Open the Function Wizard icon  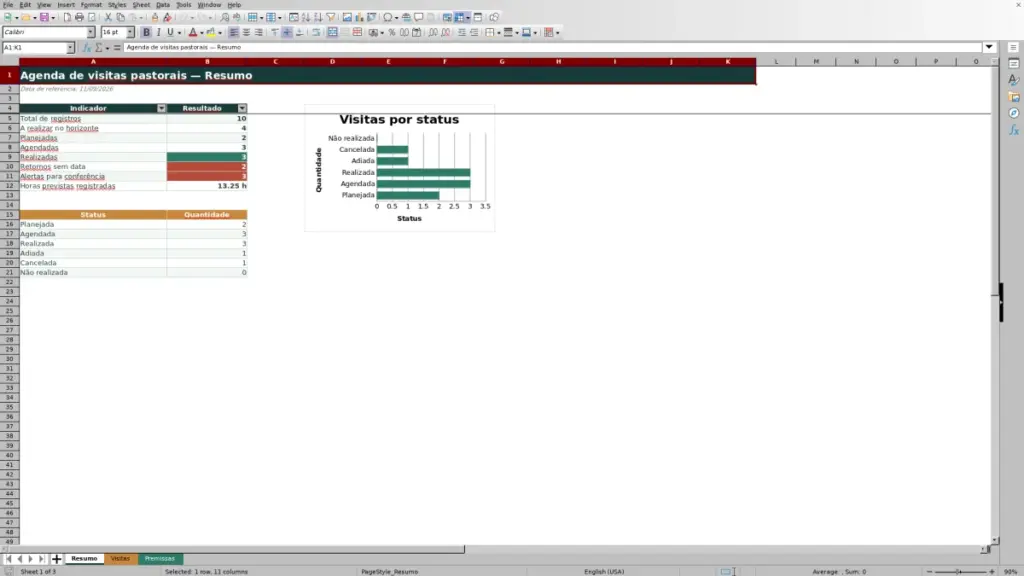[x=86, y=48]
